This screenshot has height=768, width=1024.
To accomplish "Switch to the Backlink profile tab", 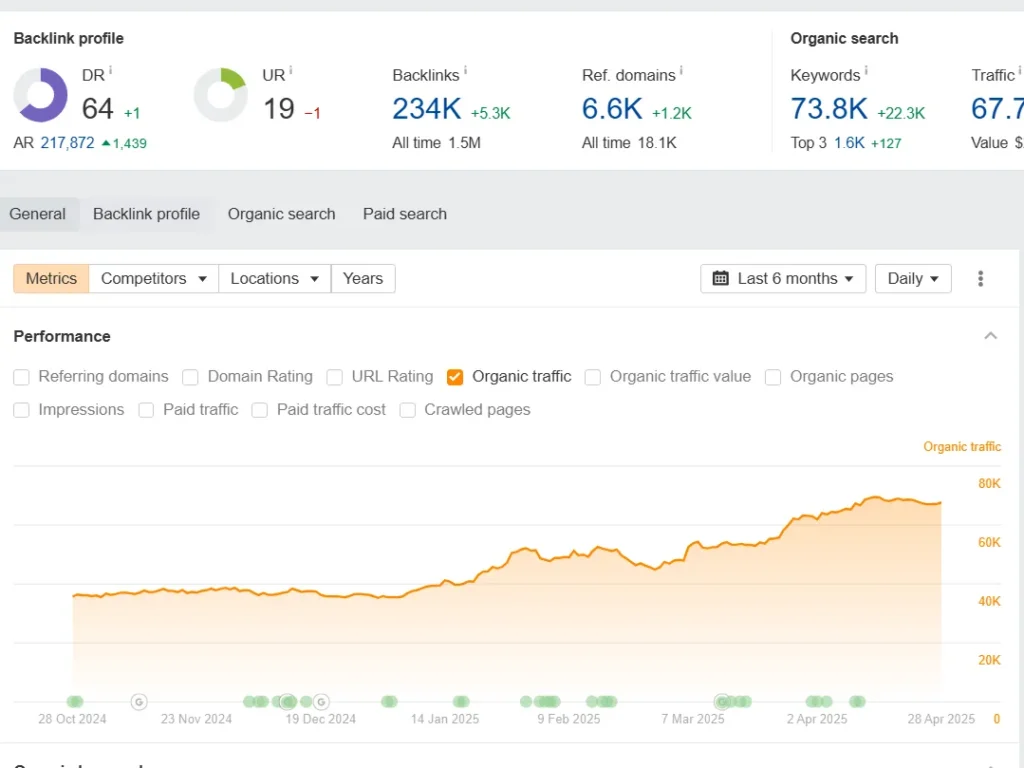I will pos(146,214).
